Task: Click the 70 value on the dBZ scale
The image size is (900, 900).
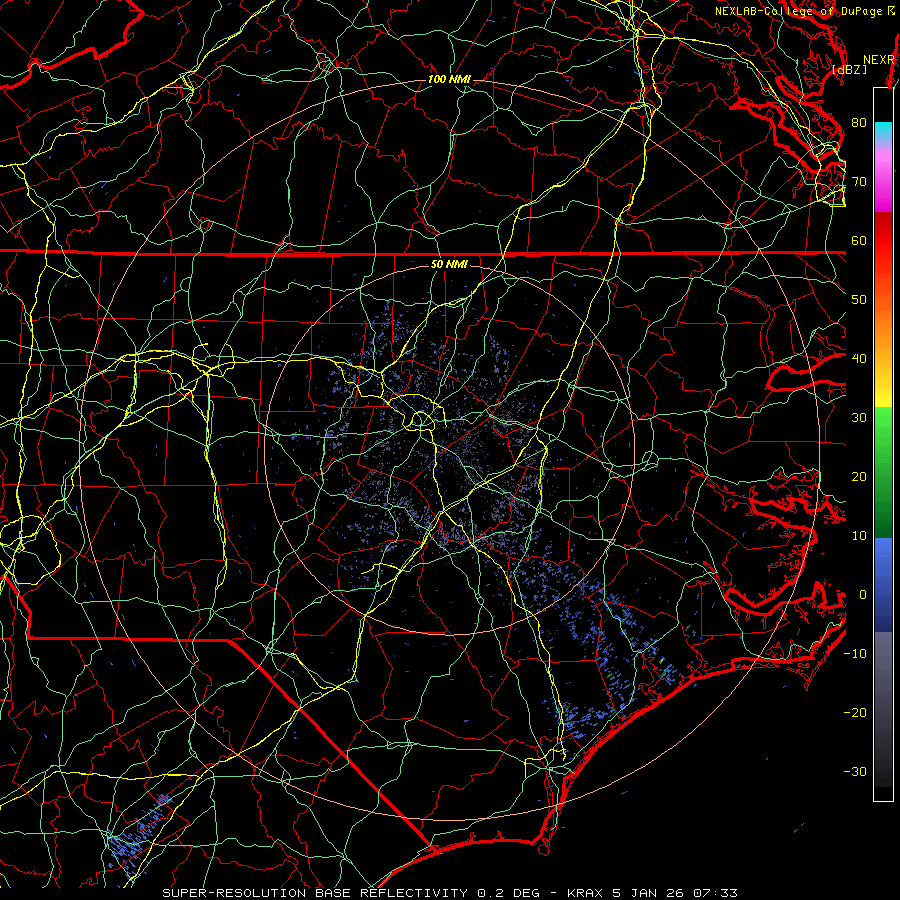Action: pos(859,182)
